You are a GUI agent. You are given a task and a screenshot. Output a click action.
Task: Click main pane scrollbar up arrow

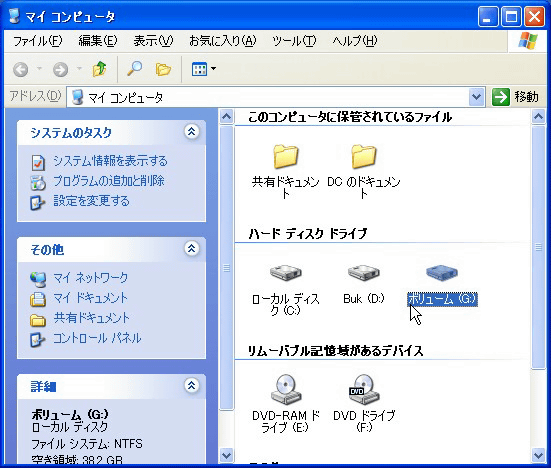click(x=538, y=116)
